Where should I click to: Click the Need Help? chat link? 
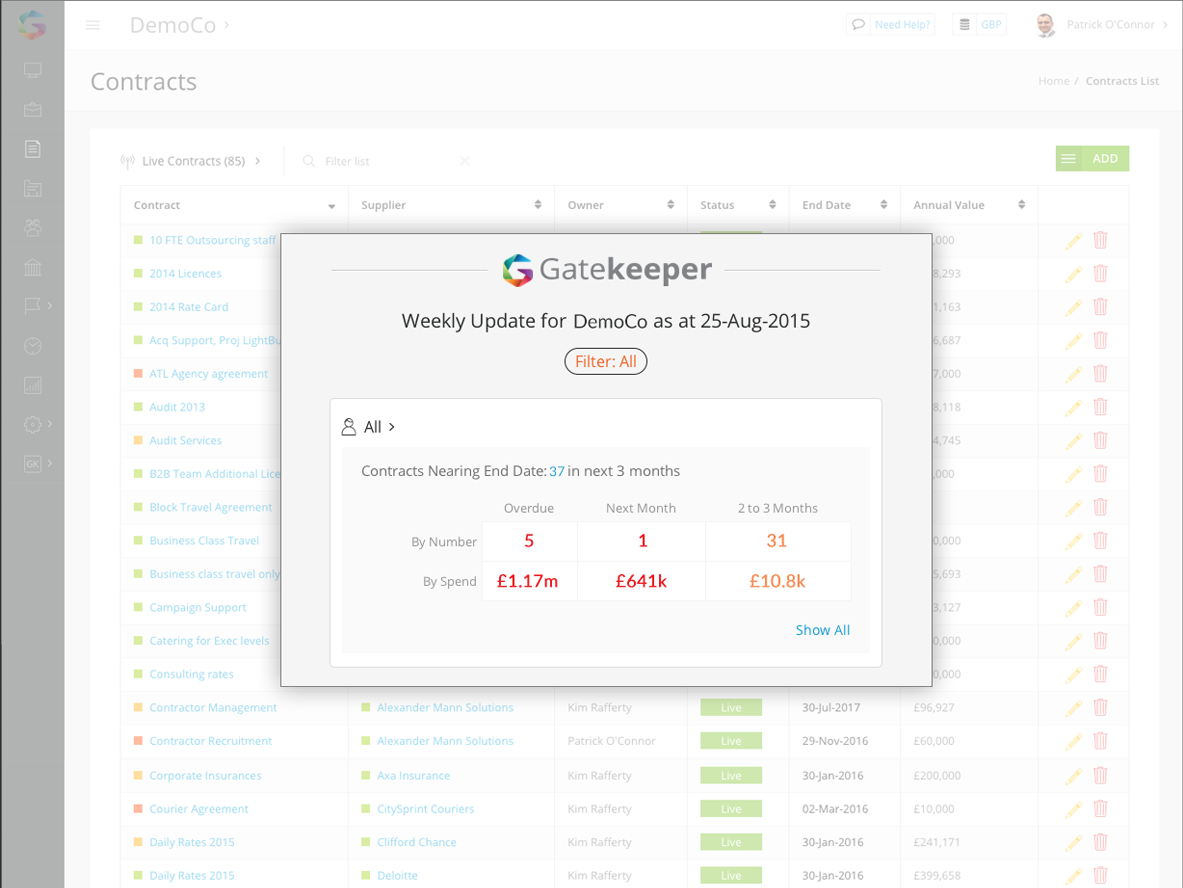click(890, 24)
